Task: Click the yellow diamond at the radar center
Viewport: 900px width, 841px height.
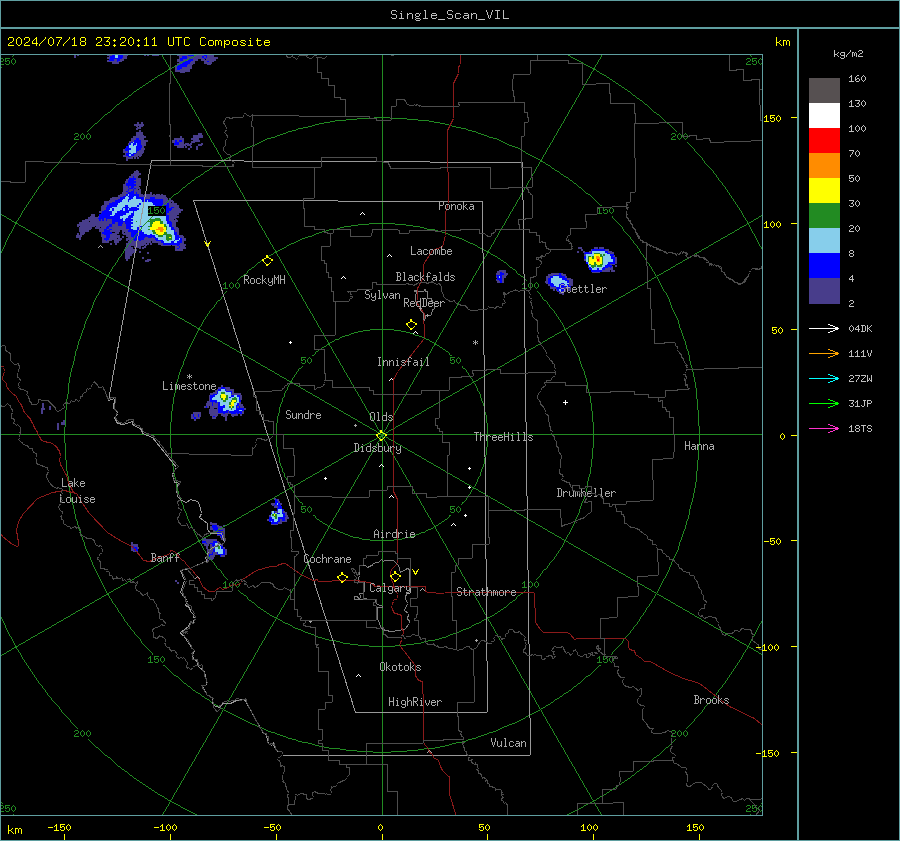Action: 381,436
